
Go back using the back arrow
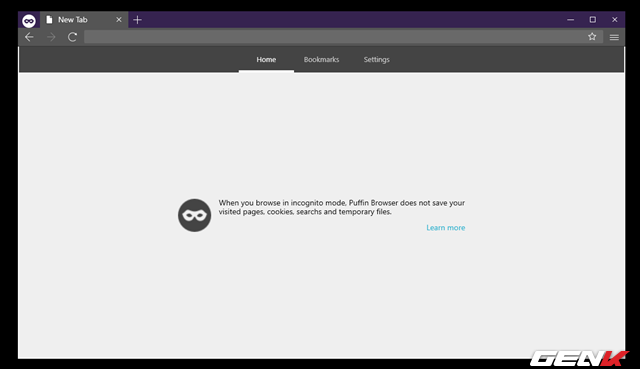tap(29, 37)
